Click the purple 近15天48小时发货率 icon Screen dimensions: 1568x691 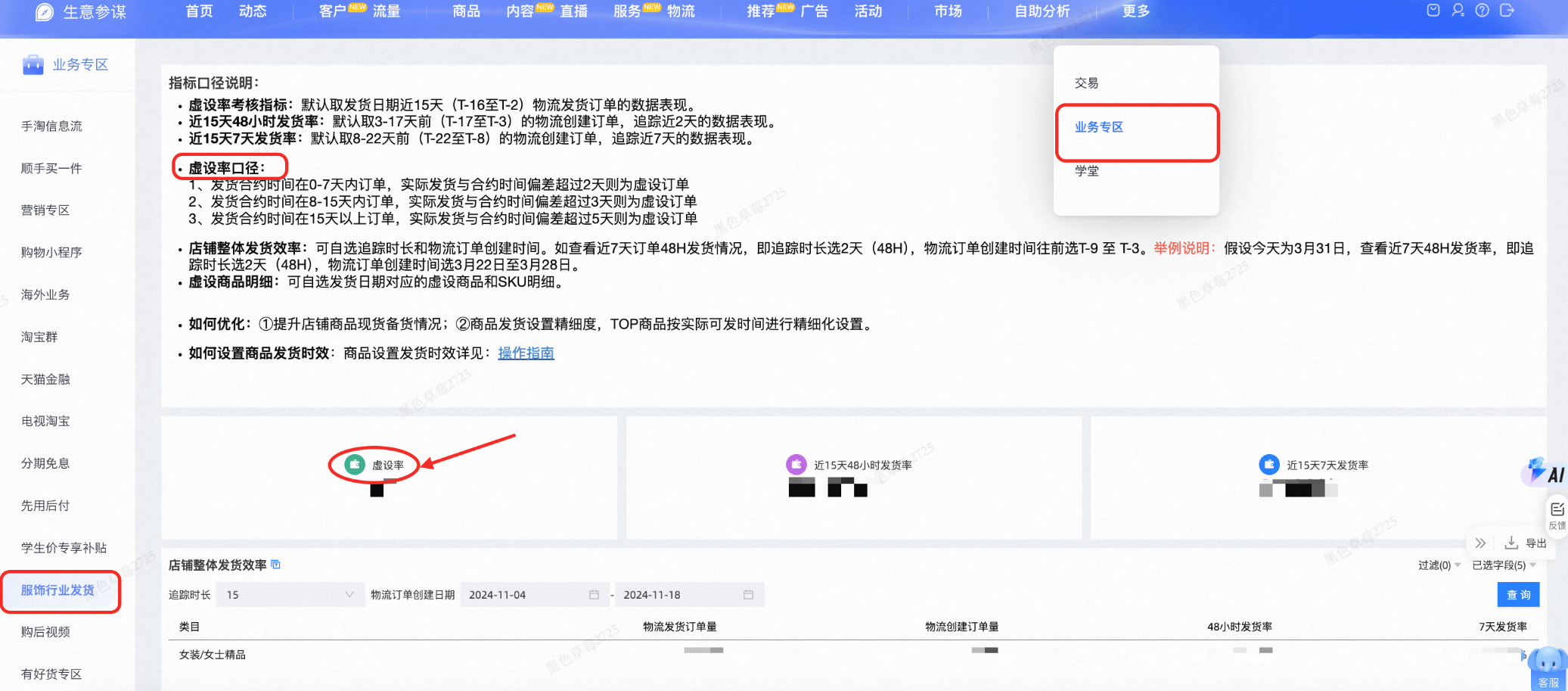click(796, 464)
